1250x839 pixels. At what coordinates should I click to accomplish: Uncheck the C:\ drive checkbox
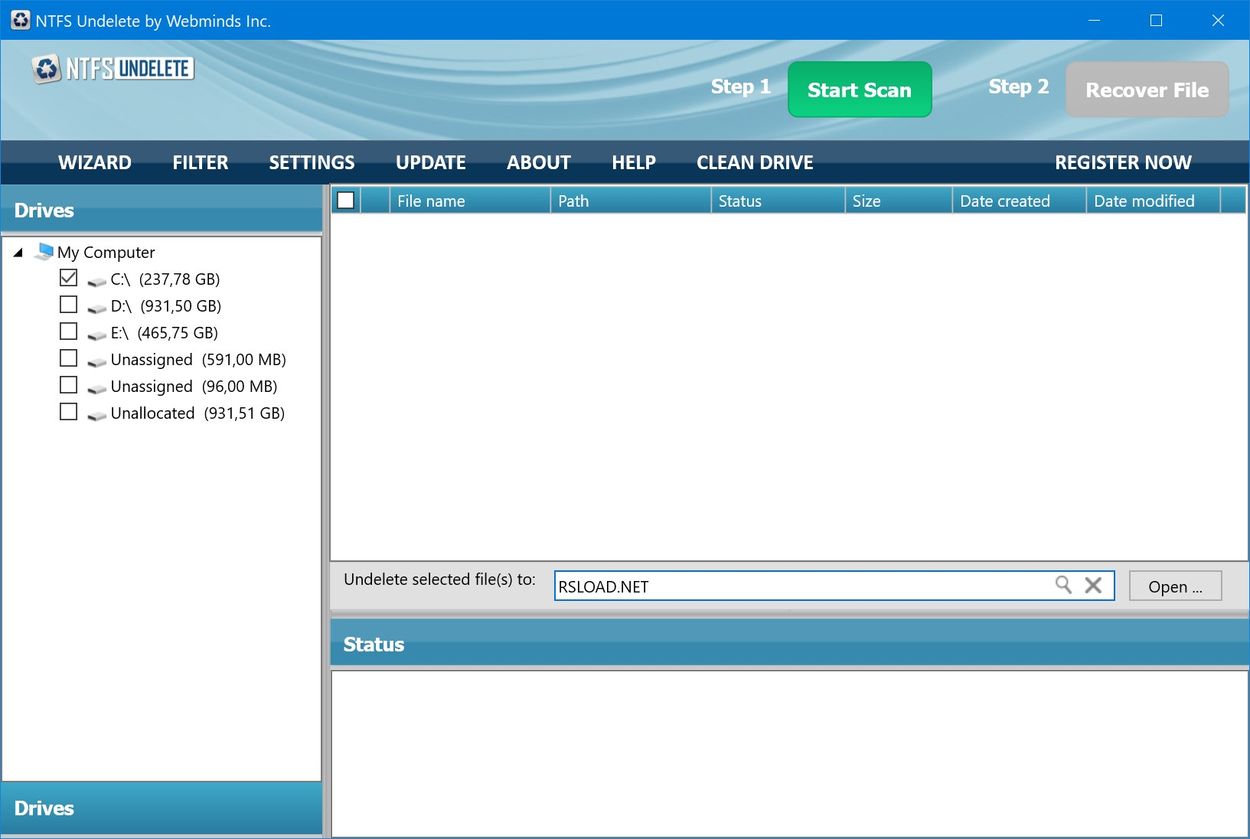coord(68,277)
